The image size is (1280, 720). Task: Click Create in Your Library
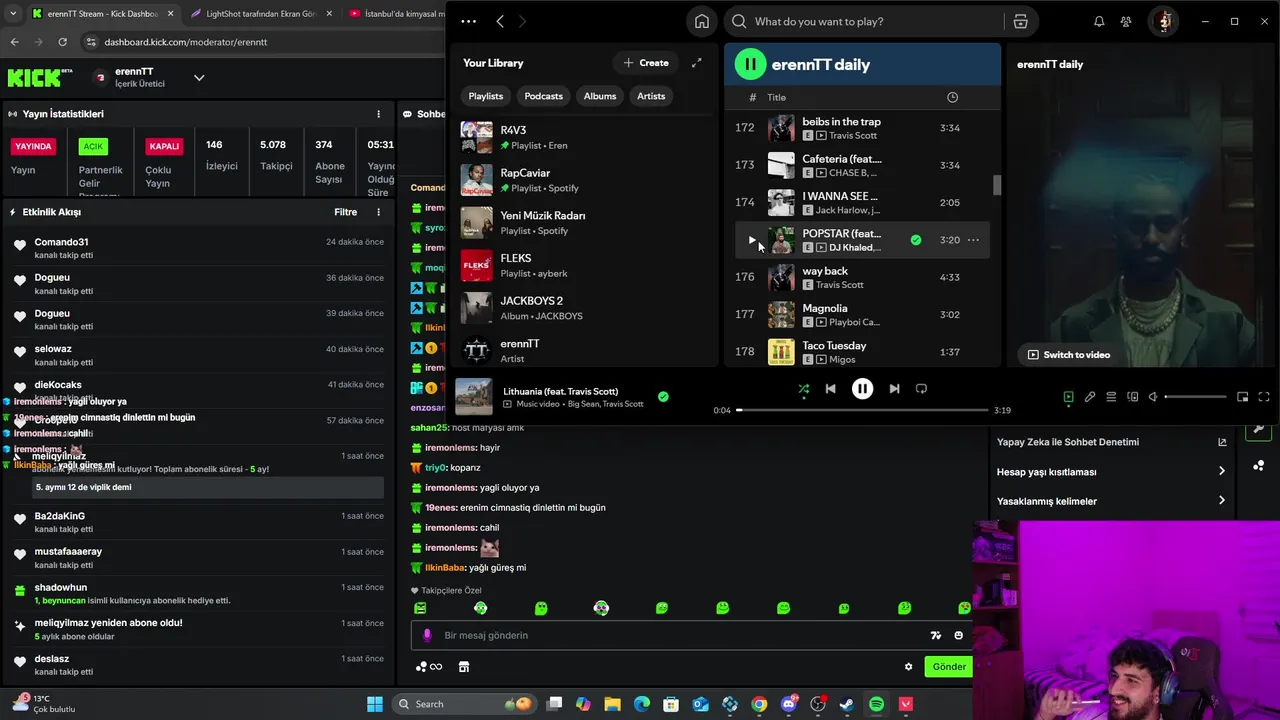click(645, 63)
